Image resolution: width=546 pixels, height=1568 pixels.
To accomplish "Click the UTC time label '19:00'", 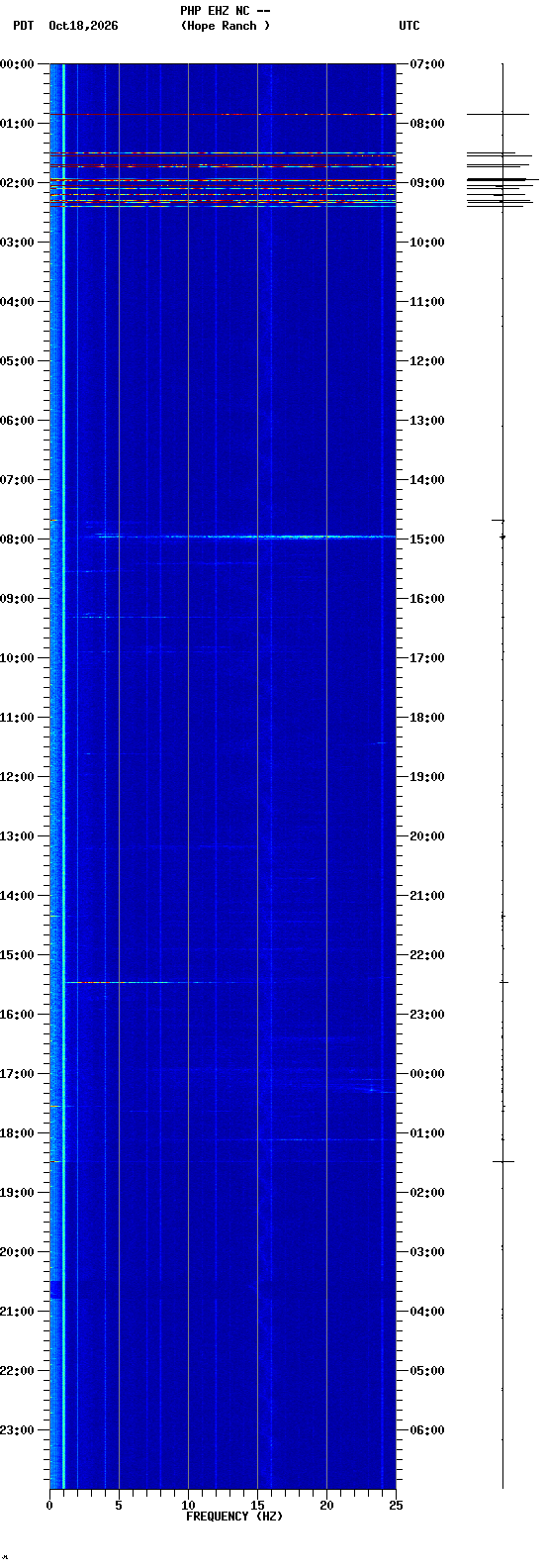I will tap(427, 777).
